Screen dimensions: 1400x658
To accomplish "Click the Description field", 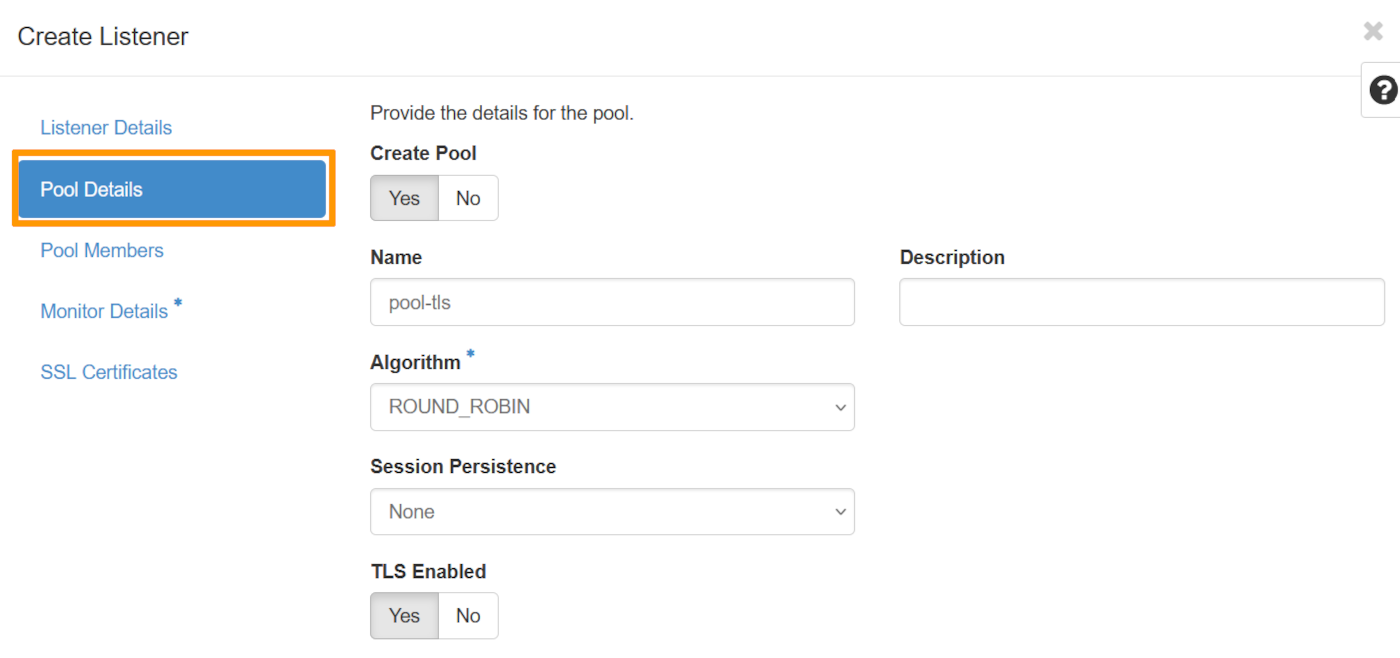I will coord(1139,302).
